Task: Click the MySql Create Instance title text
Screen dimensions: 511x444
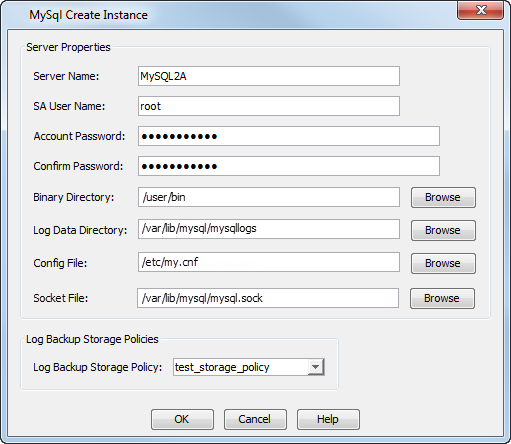Action: click(x=88, y=15)
